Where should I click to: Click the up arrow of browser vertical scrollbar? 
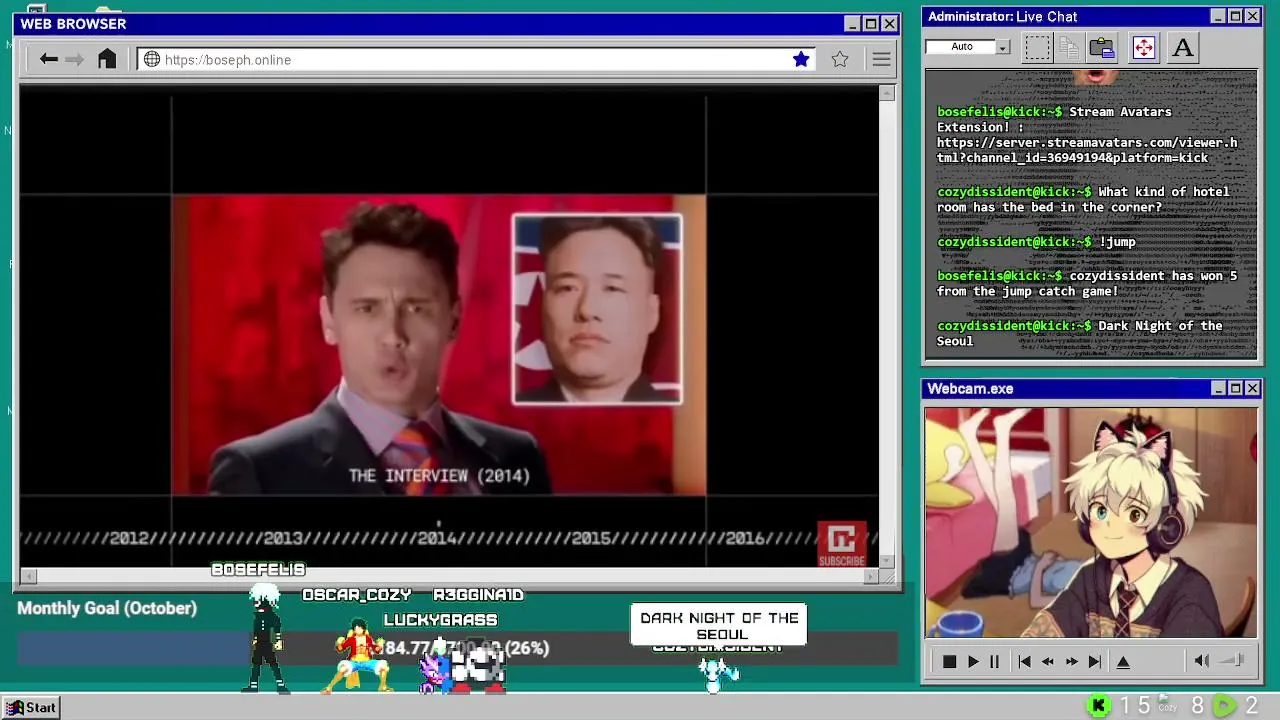pyautogui.click(x=887, y=93)
